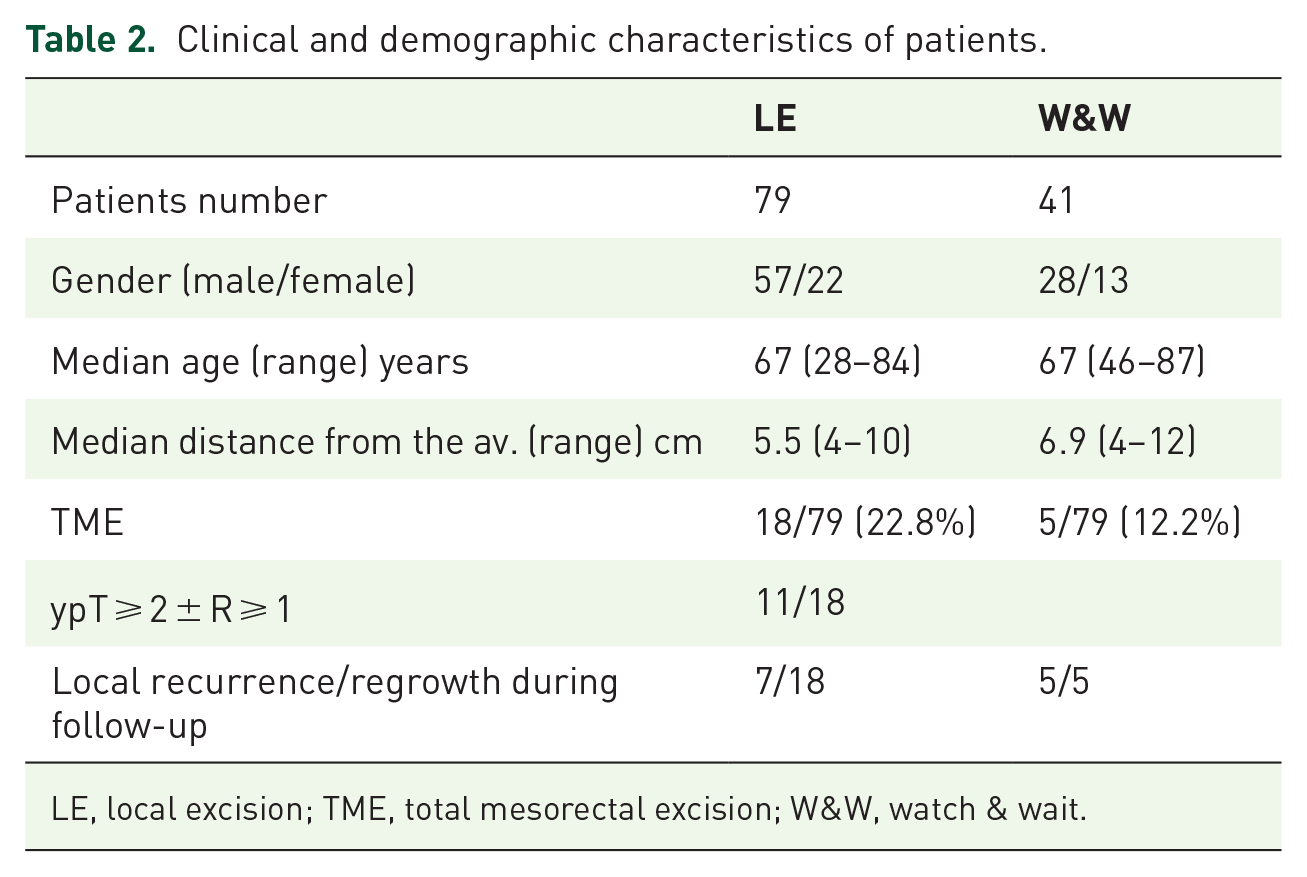
Task: Select the LE column header
Action: tap(775, 119)
